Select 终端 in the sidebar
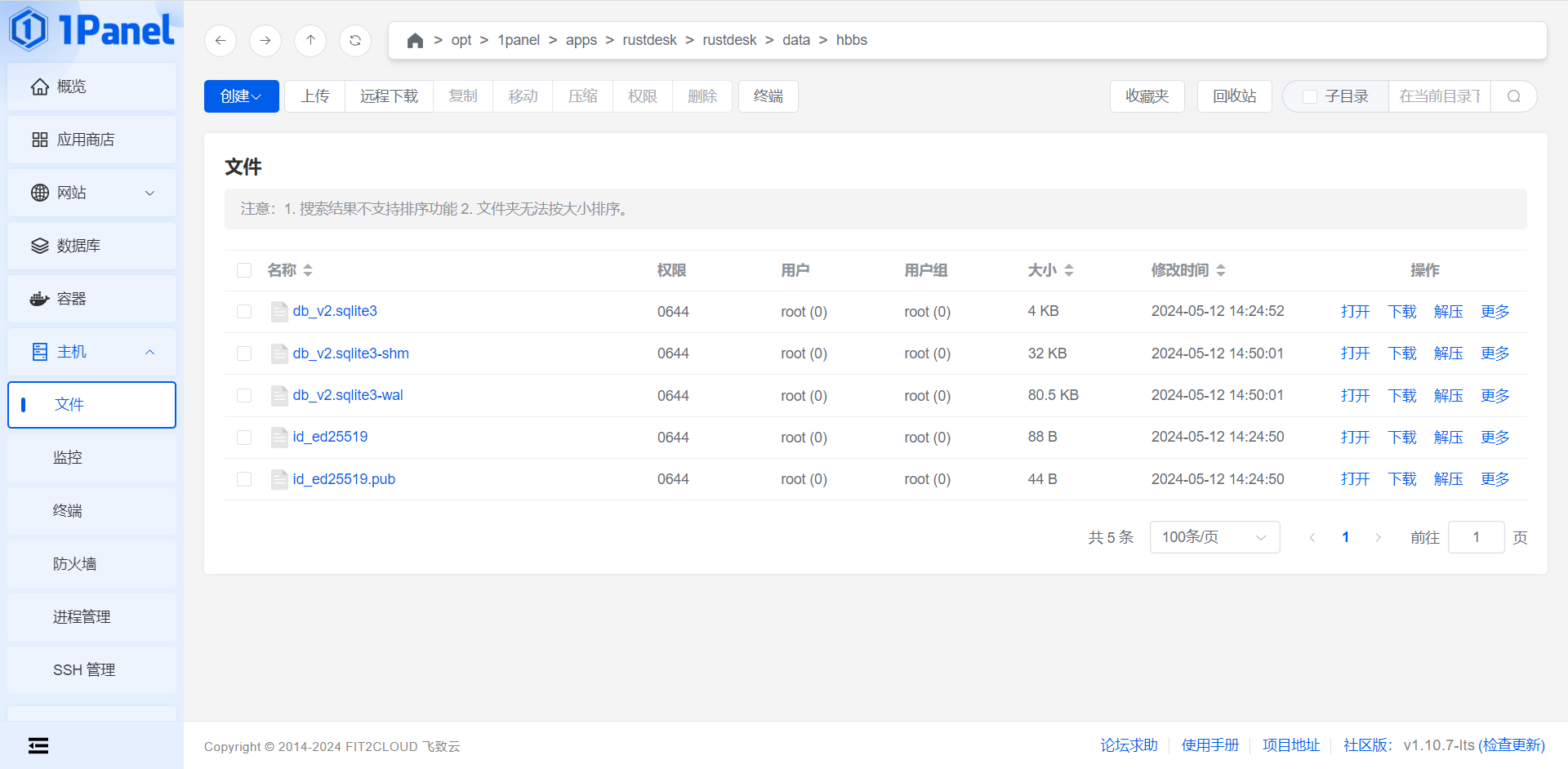Screen dimensions: 1568x769 pyautogui.click(x=91, y=511)
